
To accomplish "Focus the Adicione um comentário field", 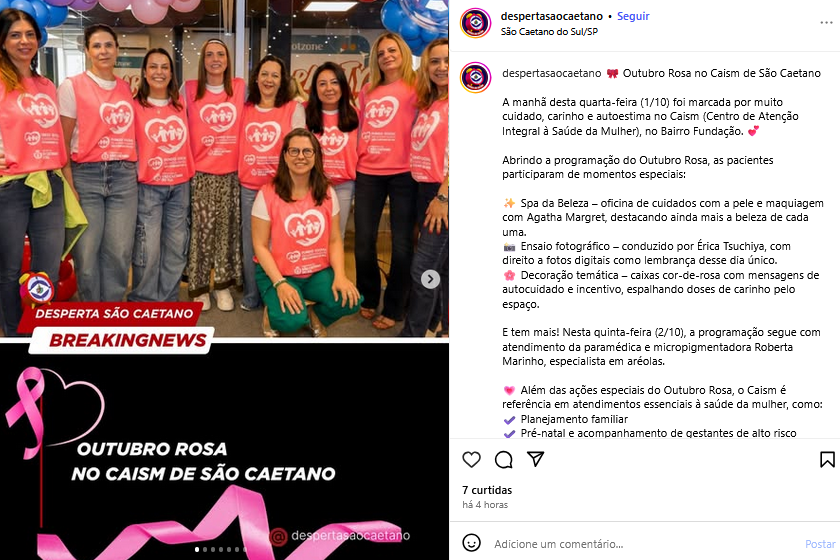I will click(643, 544).
